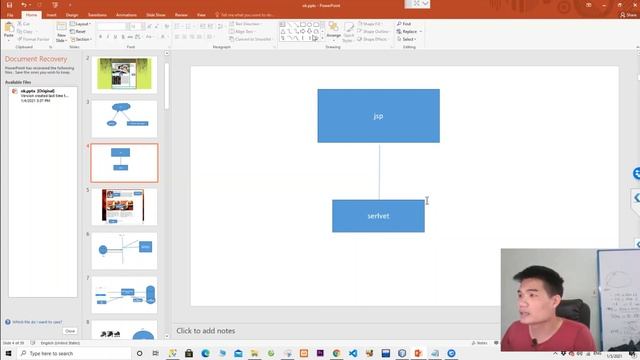
Task: Open the Layout dropdown
Action: tap(80, 24)
